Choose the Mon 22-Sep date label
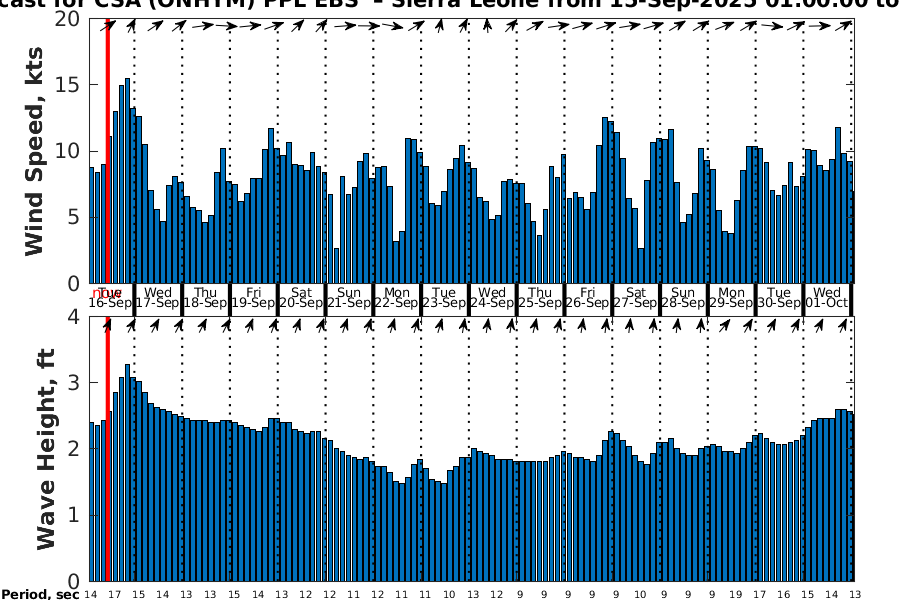Viewport: 900px width, 600px height. [x=397, y=298]
